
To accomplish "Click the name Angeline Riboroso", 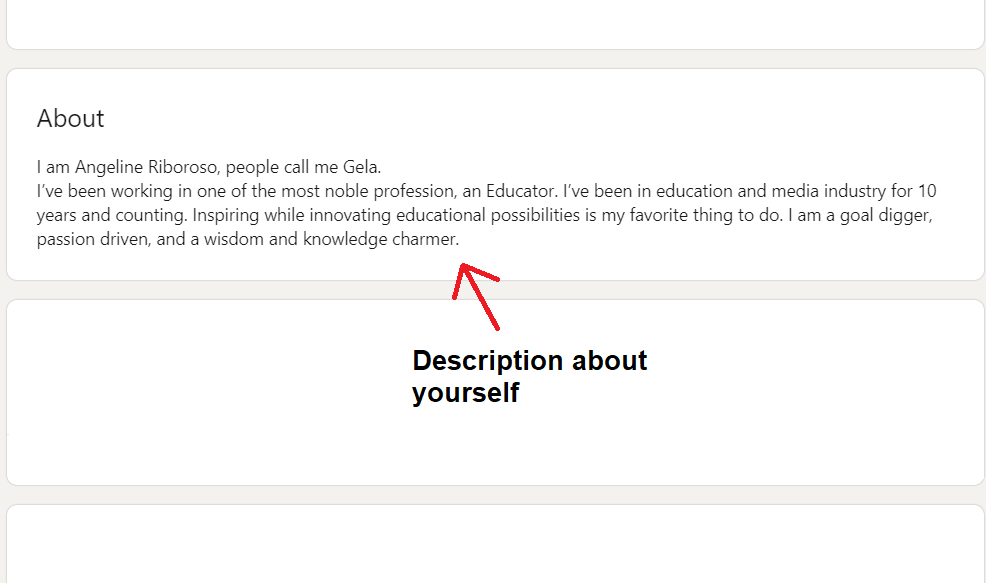I will (147, 167).
